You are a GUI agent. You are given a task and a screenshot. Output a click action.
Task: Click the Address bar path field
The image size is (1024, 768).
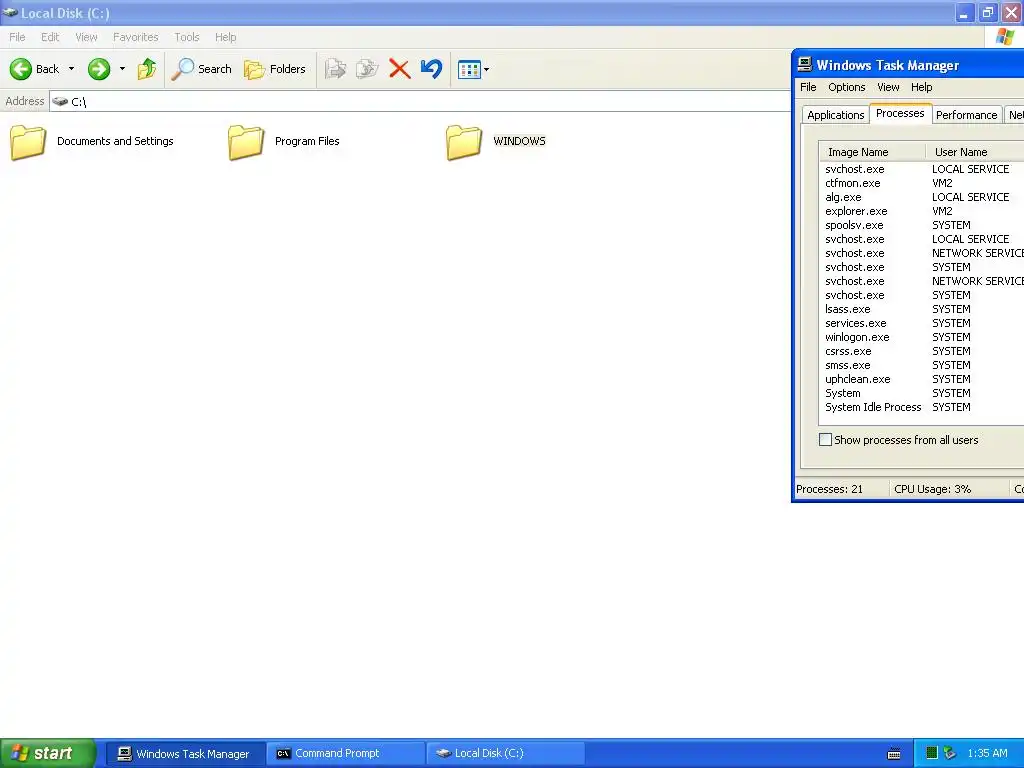(x=418, y=101)
